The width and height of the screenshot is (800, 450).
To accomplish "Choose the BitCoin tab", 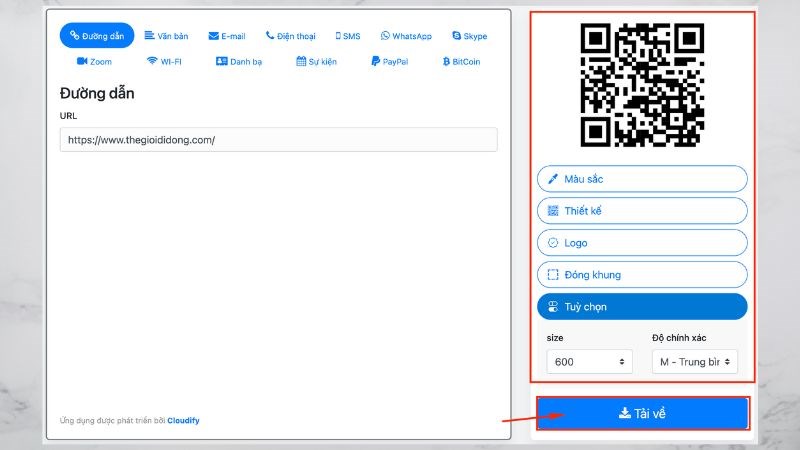I will coord(461,61).
